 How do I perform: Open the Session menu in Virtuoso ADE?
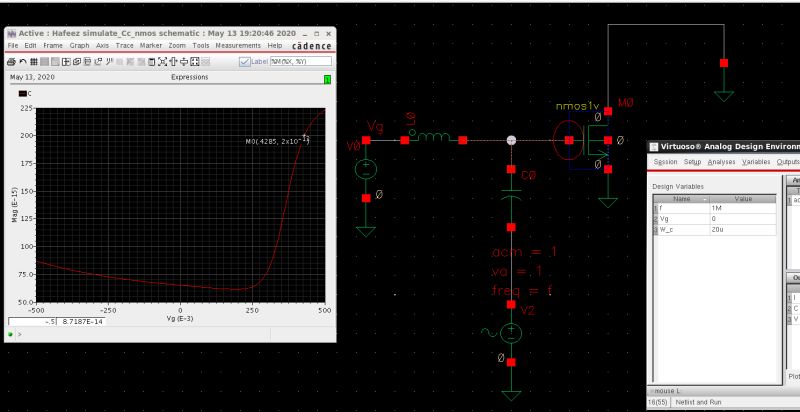pos(665,162)
